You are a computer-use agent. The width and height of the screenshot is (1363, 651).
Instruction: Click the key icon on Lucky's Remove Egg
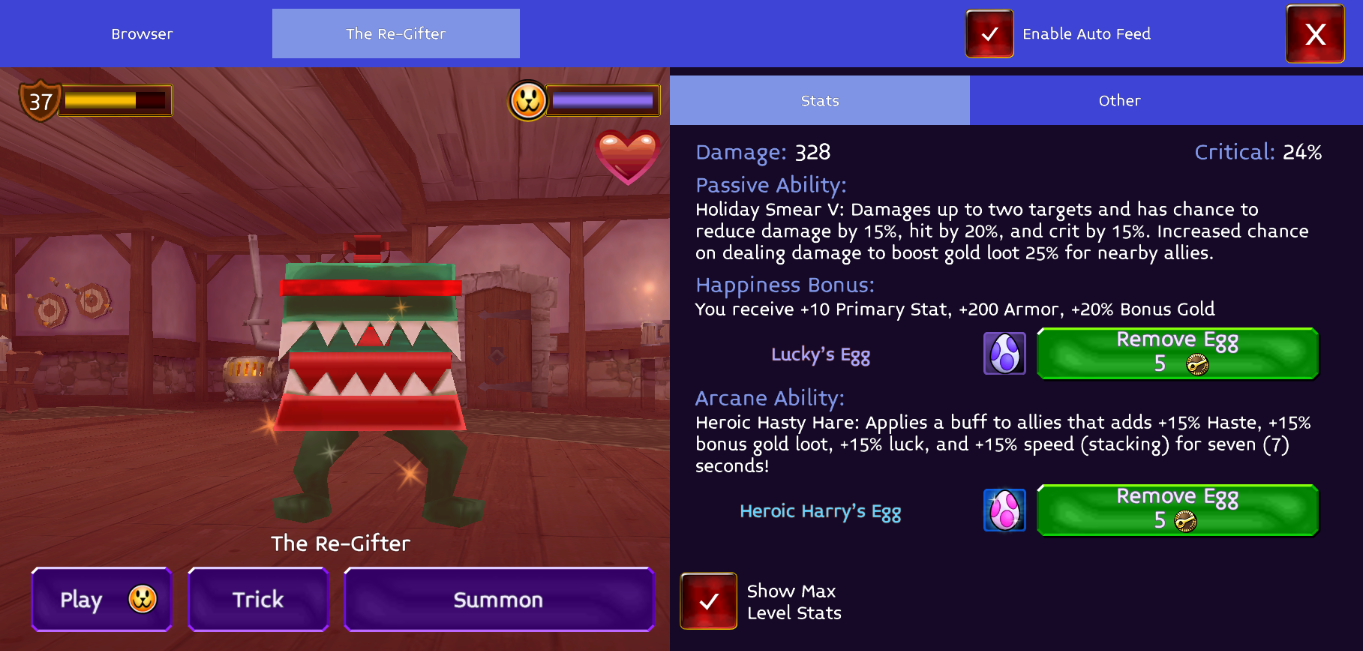click(x=1196, y=365)
